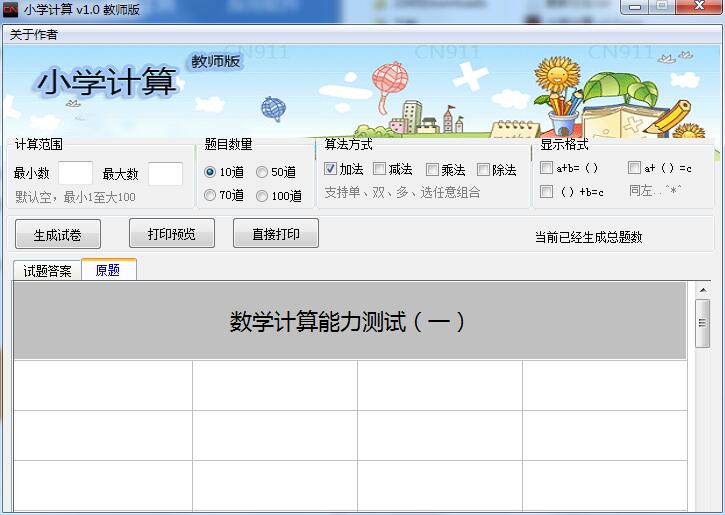Select the 原题 tab
The height and width of the screenshot is (515, 725).
click(109, 270)
